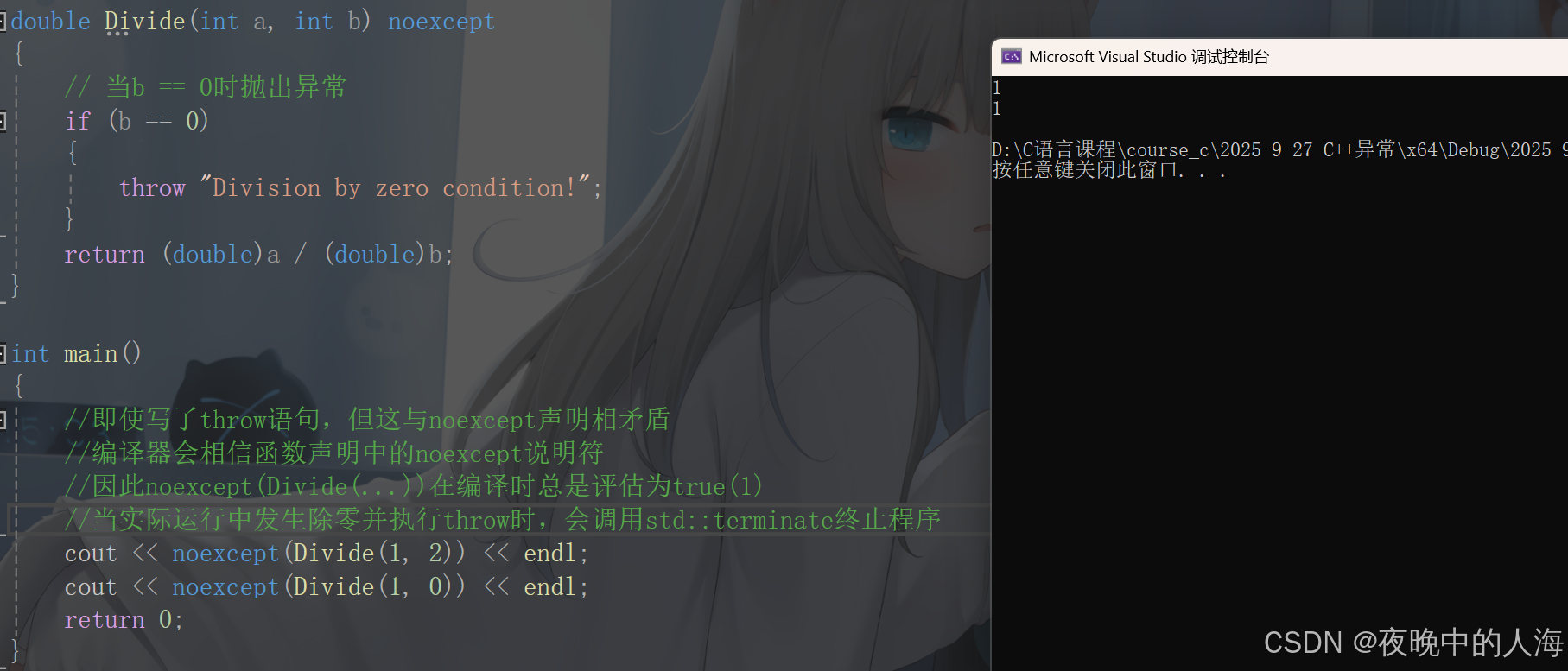Place cursor on return 0 statement
The height and width of the screenshot is (671, 1568).
click(x=124, y=619)
